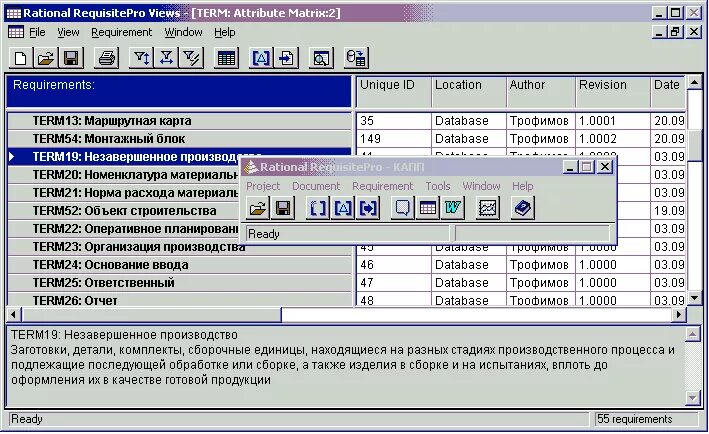Image resolution: width=709 pixels, height=434 pixels.
Task: Click the speech bubble discussion icon in КАПП window
Action: 402,208
